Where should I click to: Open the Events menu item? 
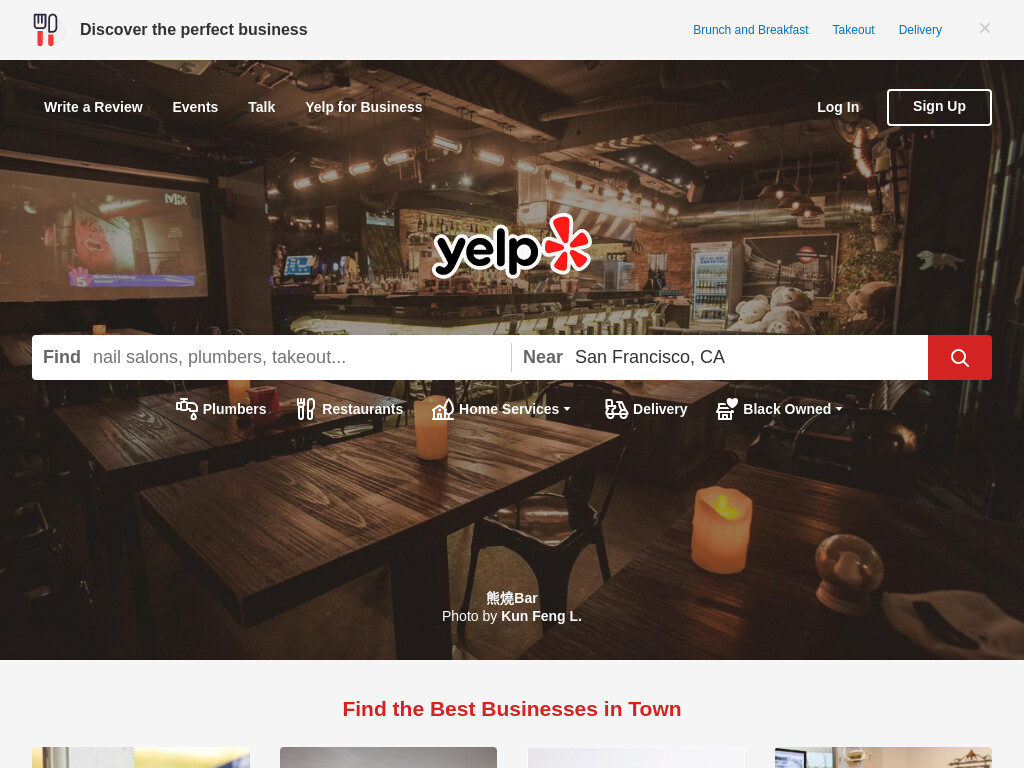click(195, 107)
